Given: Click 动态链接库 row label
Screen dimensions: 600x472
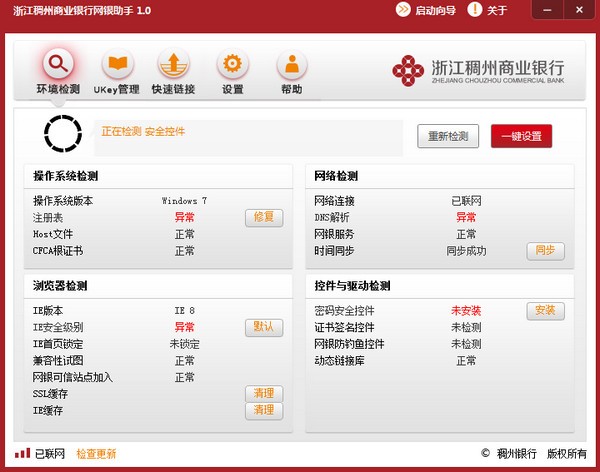Looking at the screenshot, I should [339, 361].
